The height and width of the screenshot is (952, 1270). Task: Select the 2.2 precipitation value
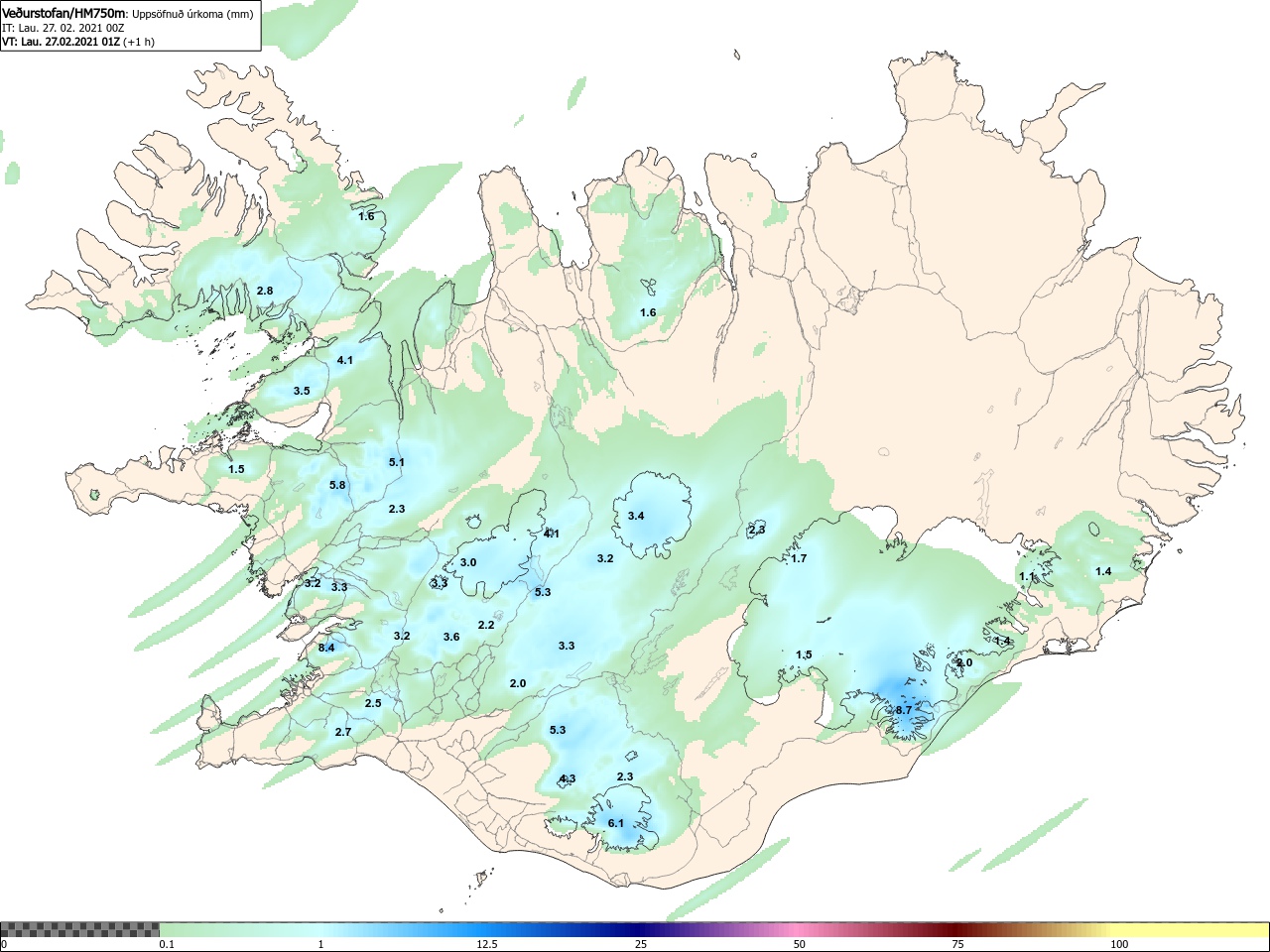tap(486, 625)
